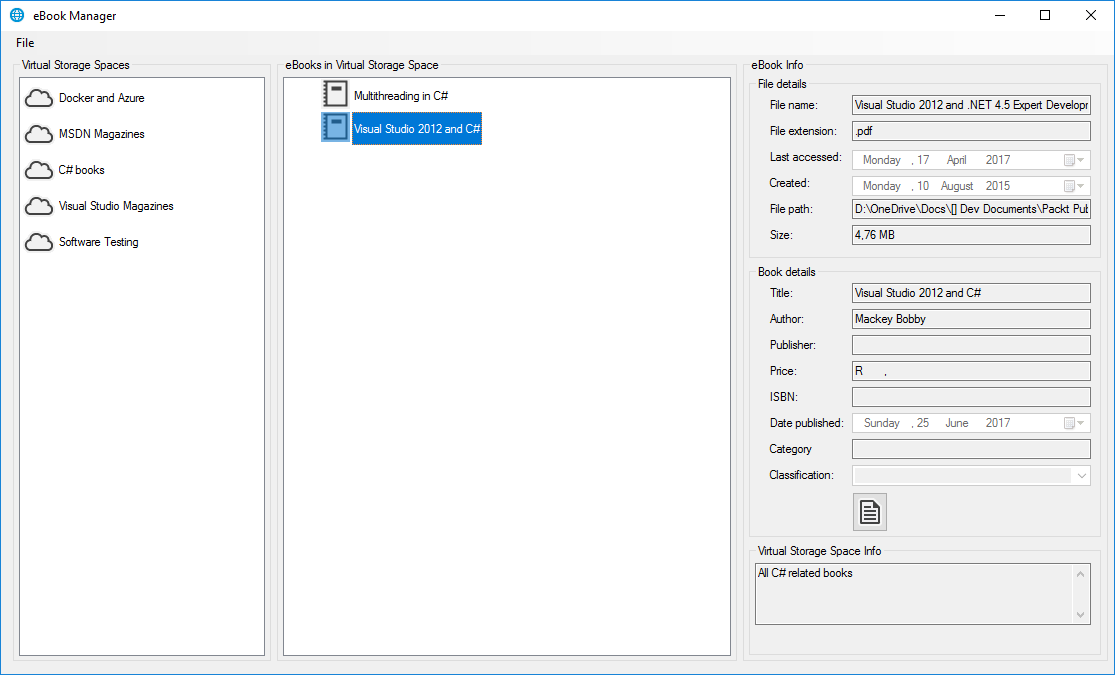
Task: Click the Author field with Mackey Bobby
Action: [x=971, y=319]
